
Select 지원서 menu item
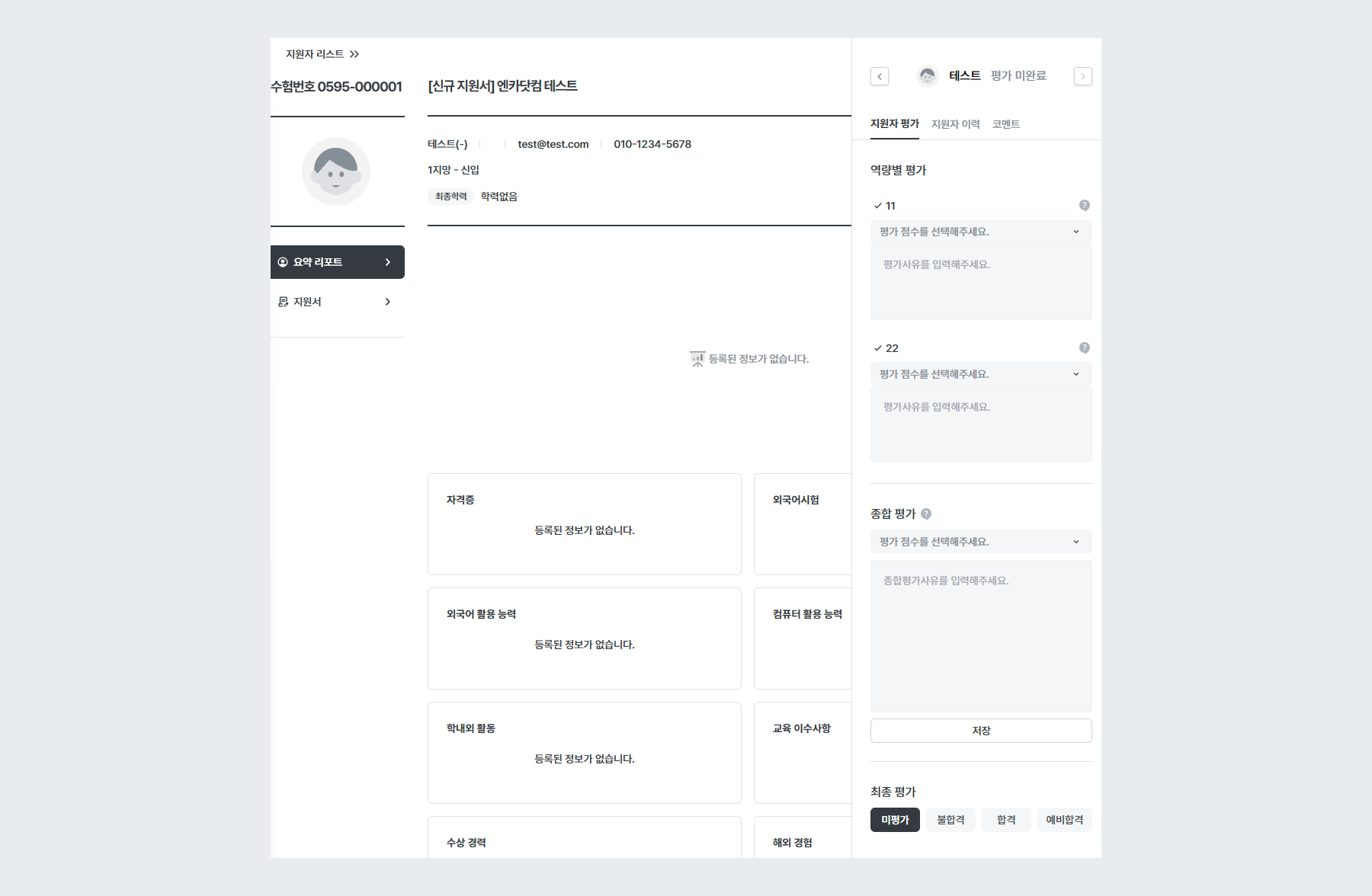click(x=338, y=302)
